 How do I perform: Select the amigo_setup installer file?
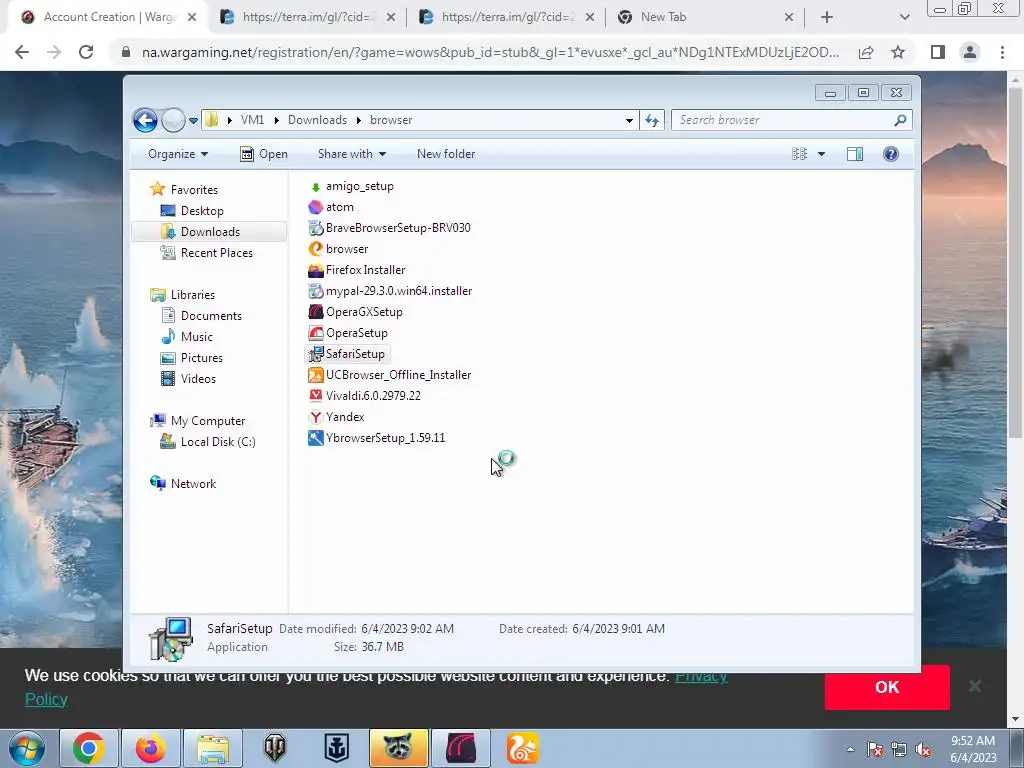pos(351,186)
